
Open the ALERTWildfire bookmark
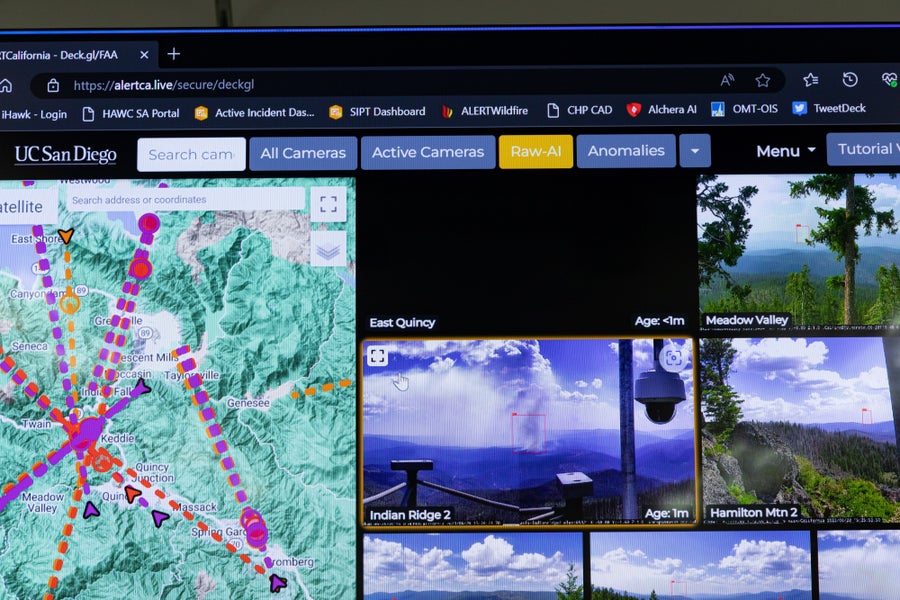pyautogui.click(x=494, y=111)
